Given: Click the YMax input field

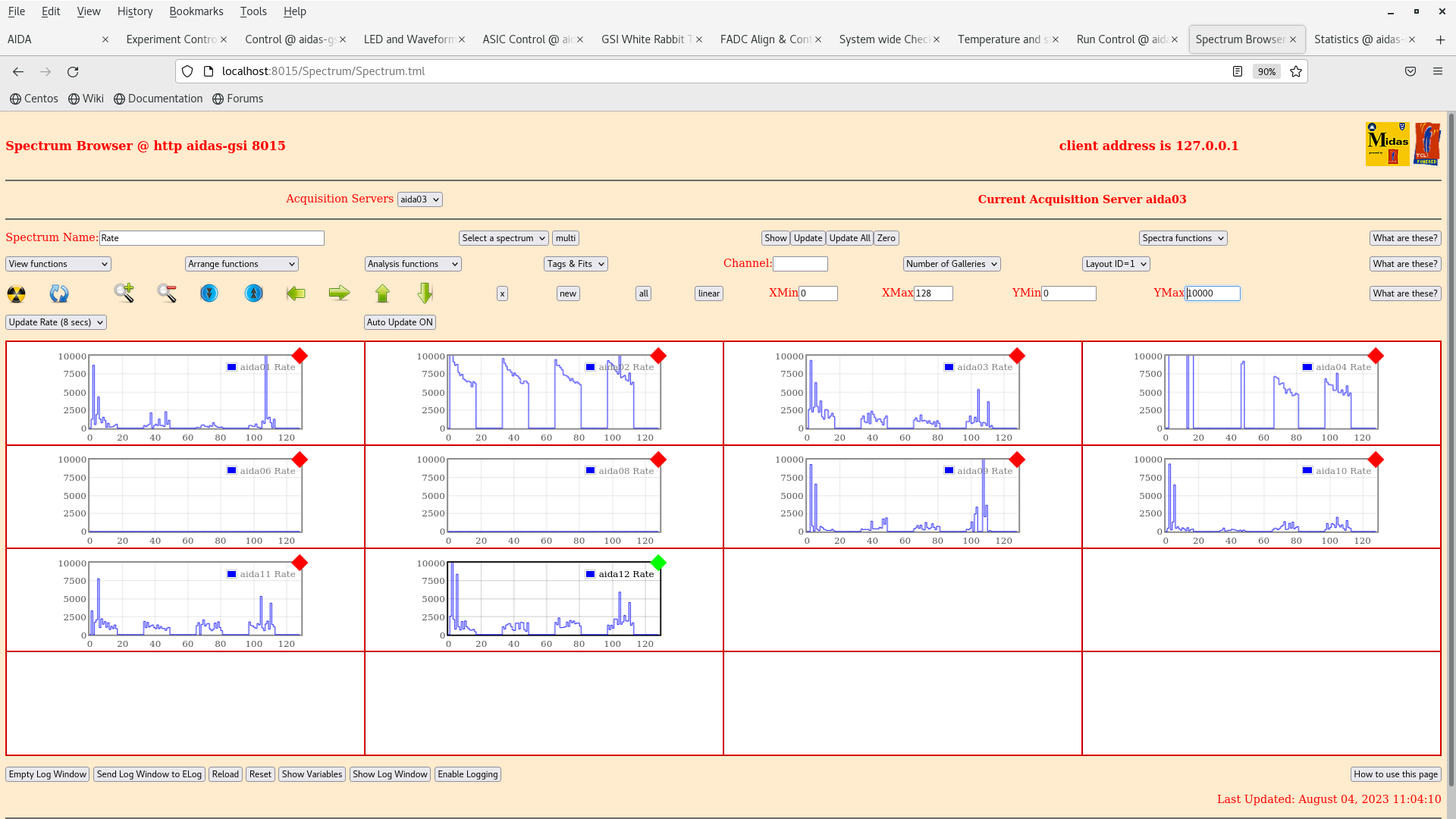Looking at the screenshot, I should click(x=1212, y=293).
